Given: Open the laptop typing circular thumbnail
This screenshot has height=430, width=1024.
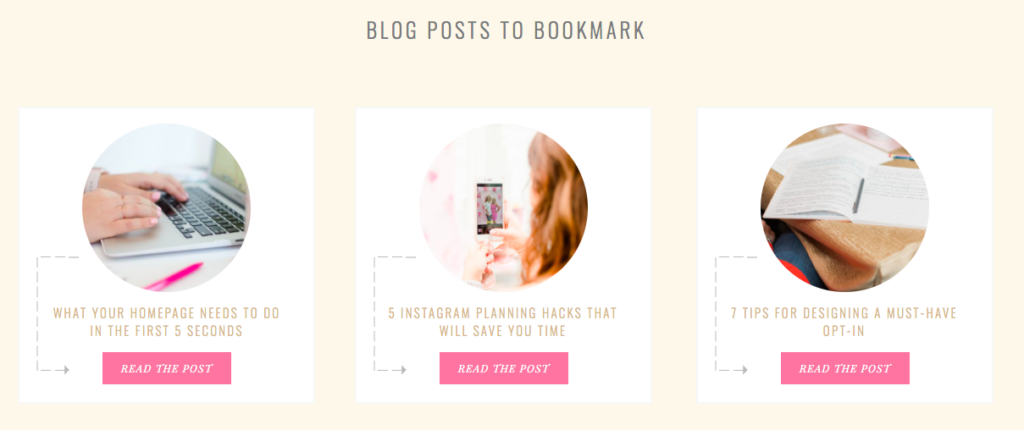Looking at the screenshot, I should 166,207.
